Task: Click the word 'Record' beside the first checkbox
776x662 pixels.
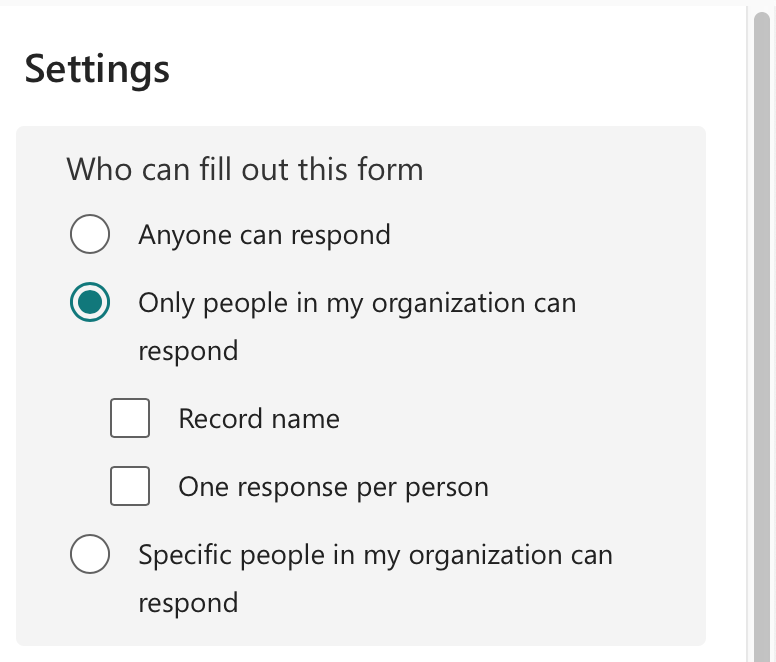Action: click(214, 418)
